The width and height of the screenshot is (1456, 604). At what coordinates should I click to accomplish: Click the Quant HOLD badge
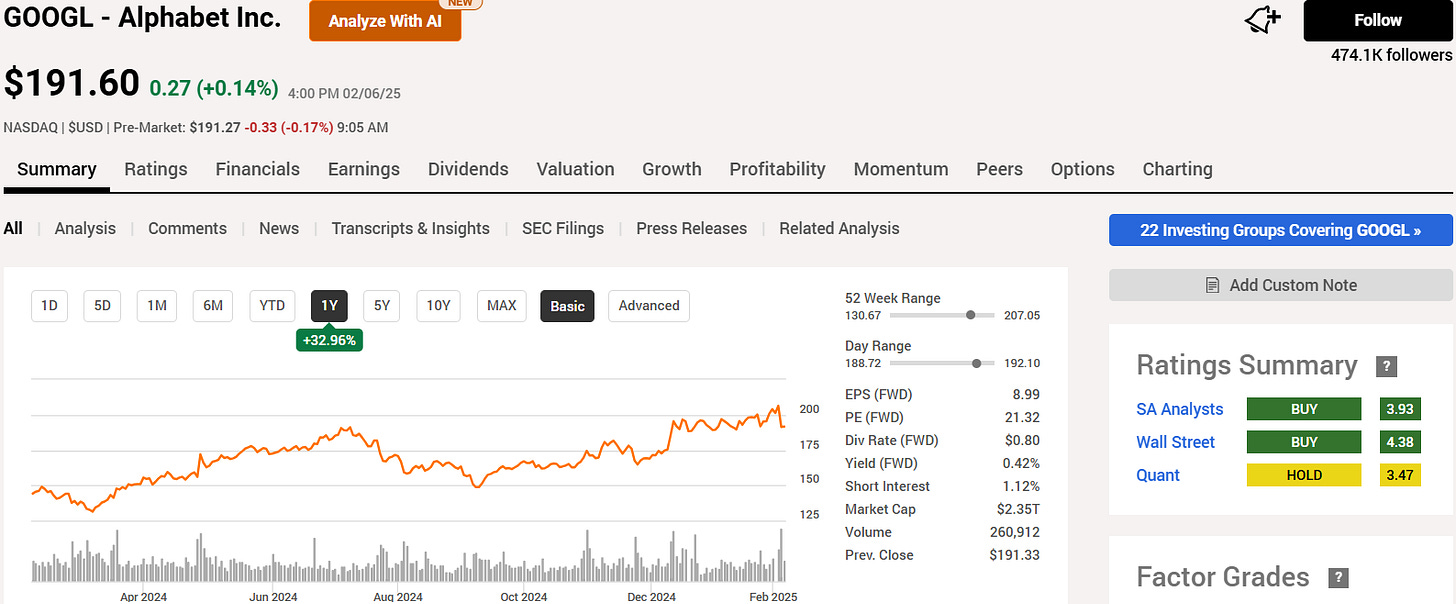tap(1304, 475)
